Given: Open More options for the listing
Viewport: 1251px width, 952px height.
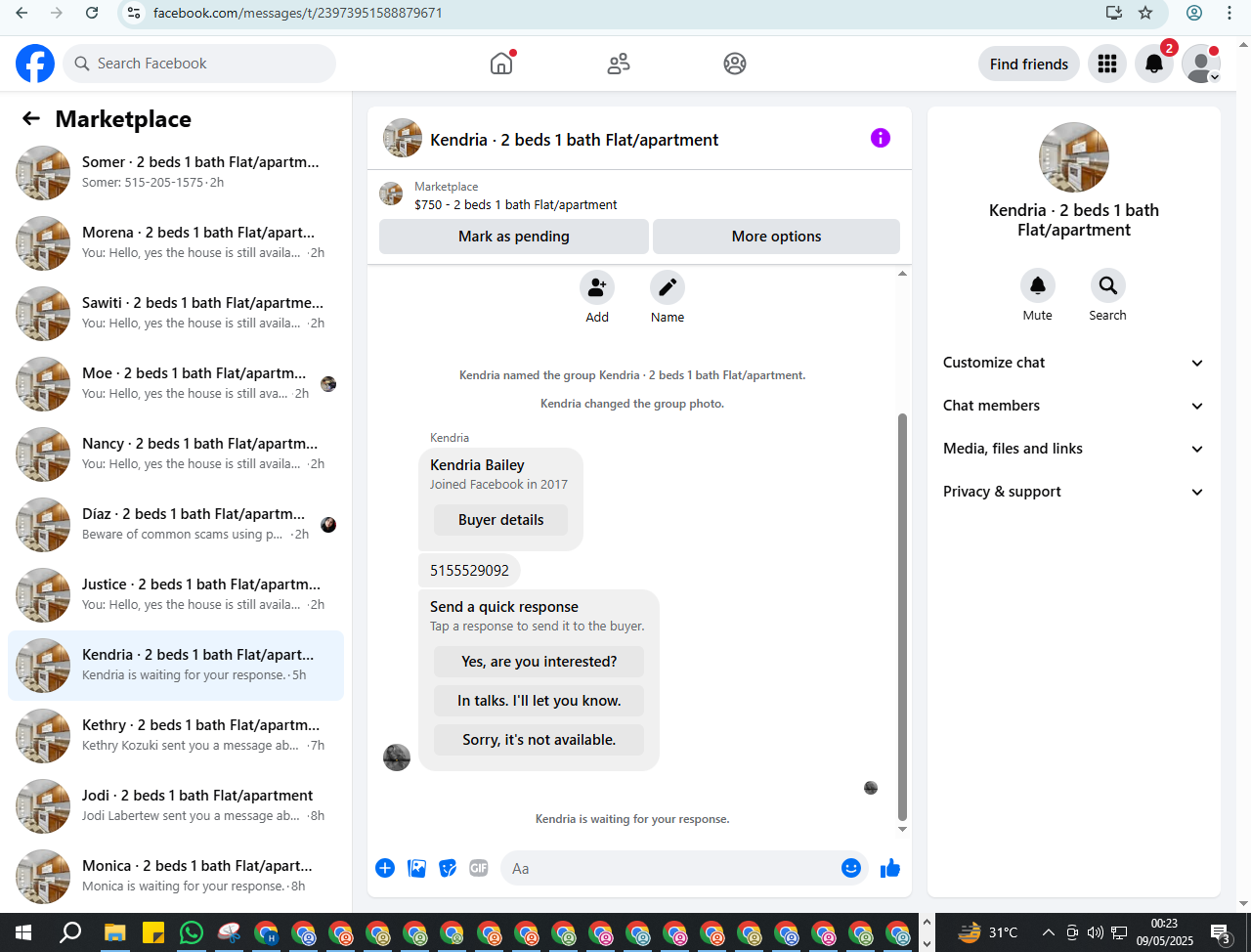Looking at the screenshot, I should [x=776, y=237].
